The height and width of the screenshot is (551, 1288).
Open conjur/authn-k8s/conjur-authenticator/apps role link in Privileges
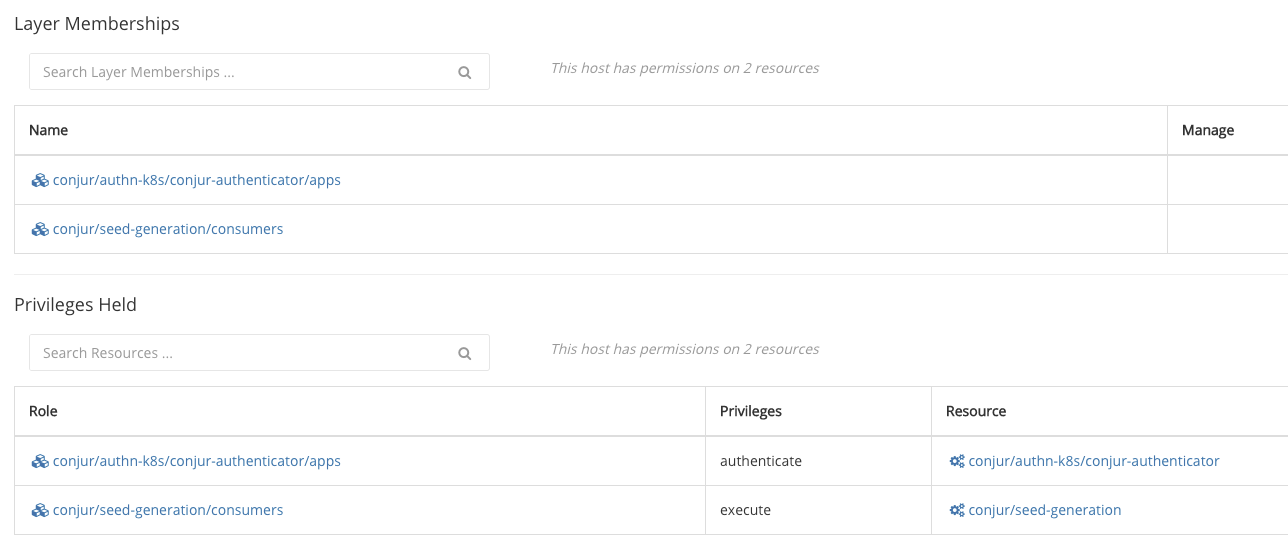click(197, 461)
